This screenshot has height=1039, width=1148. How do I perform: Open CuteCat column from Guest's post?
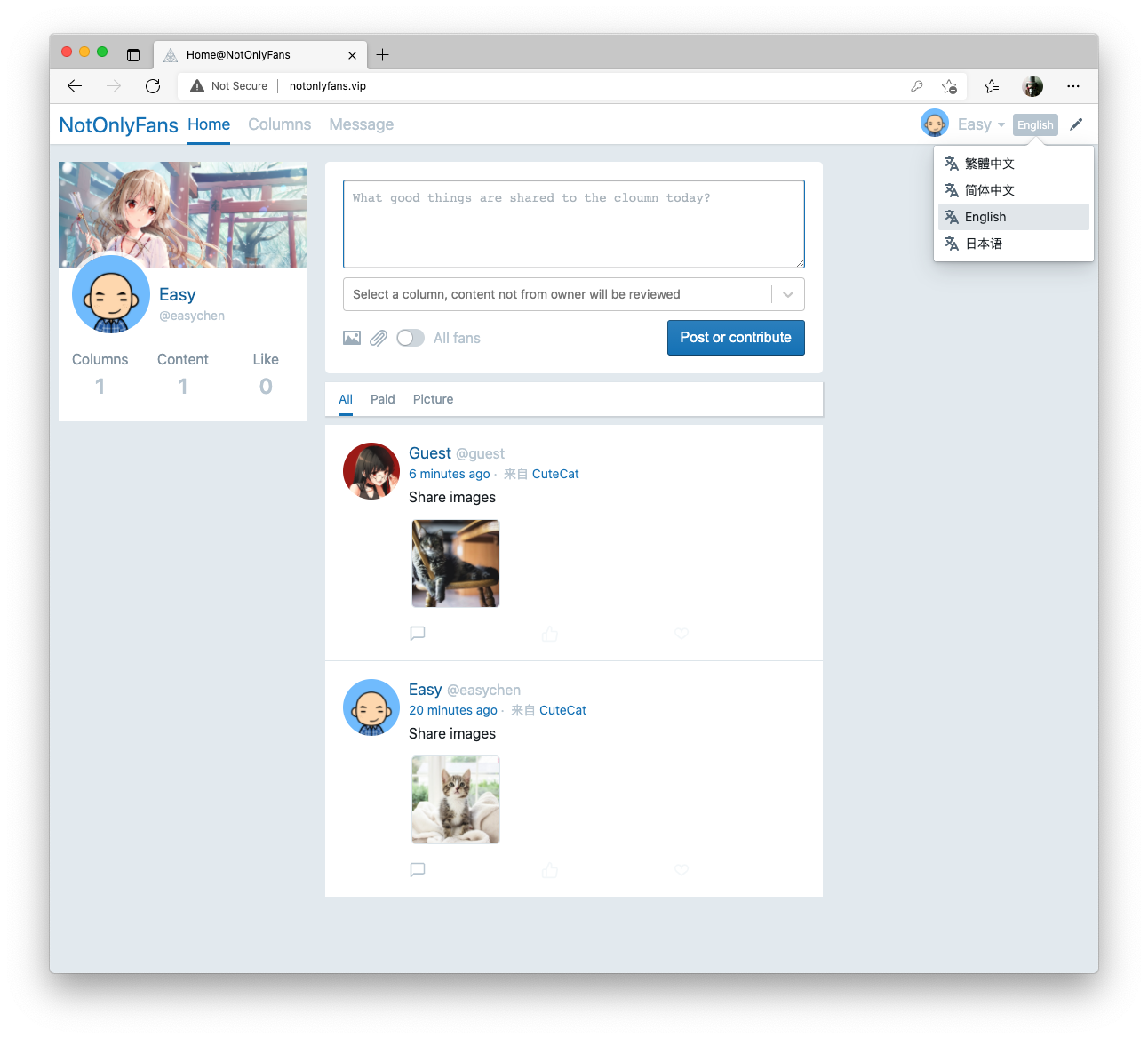[555, 474]
